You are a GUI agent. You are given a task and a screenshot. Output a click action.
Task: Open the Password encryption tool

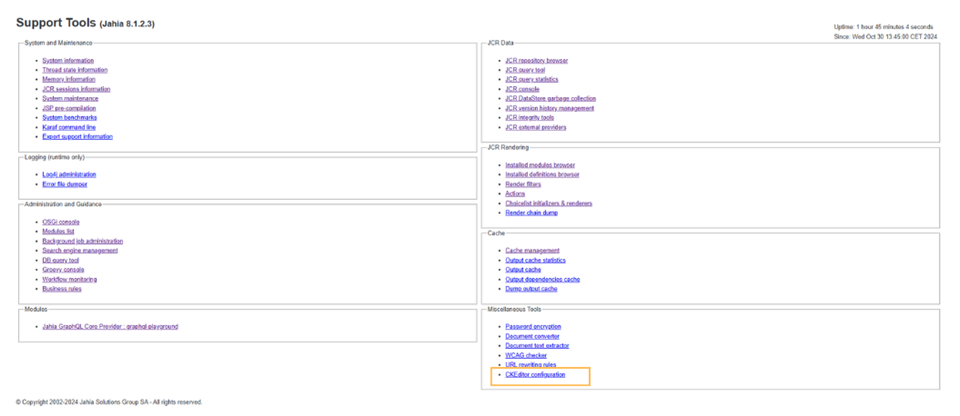pos(533,327)
